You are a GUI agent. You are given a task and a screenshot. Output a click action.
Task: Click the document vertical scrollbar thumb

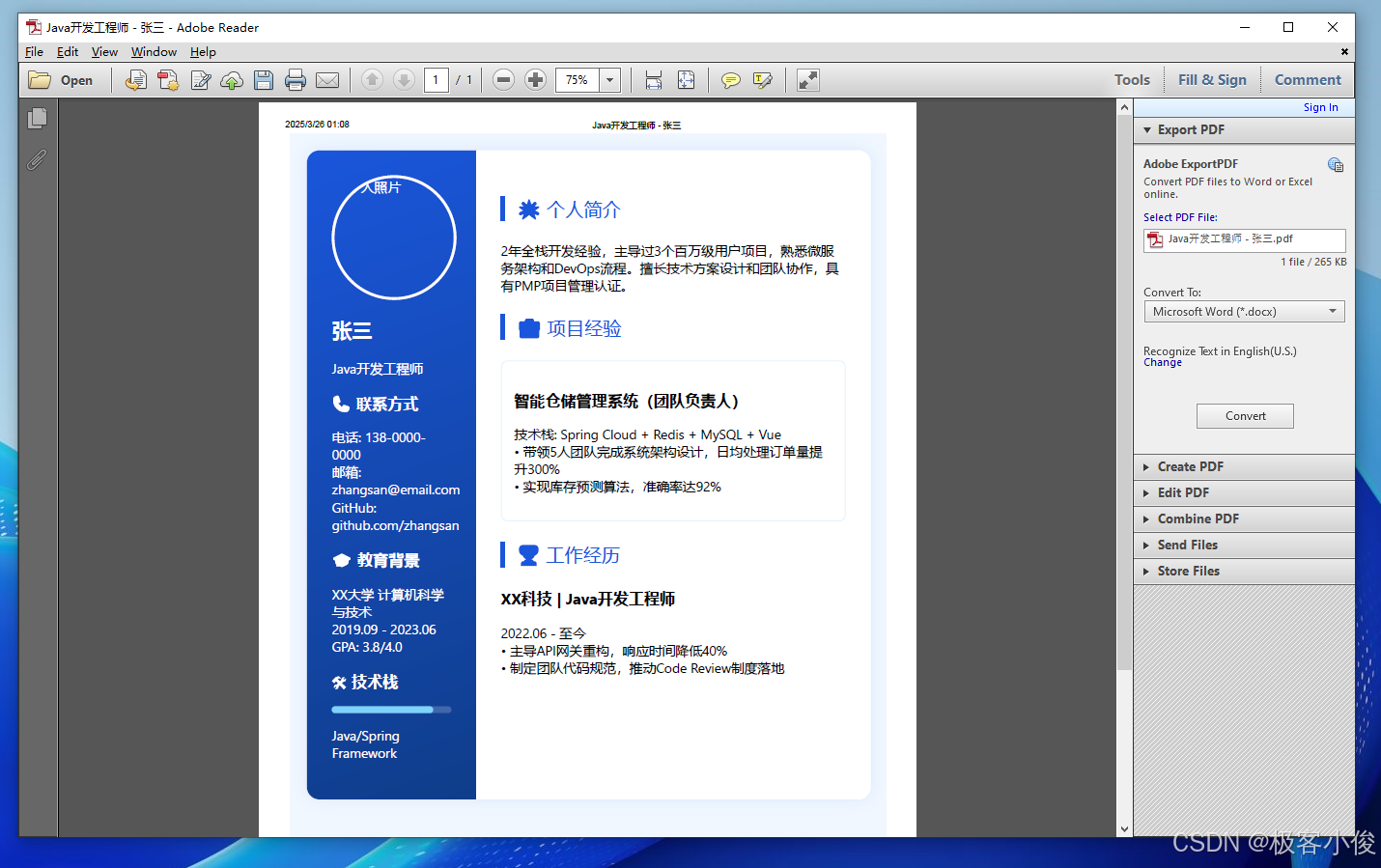[1124, 392]
